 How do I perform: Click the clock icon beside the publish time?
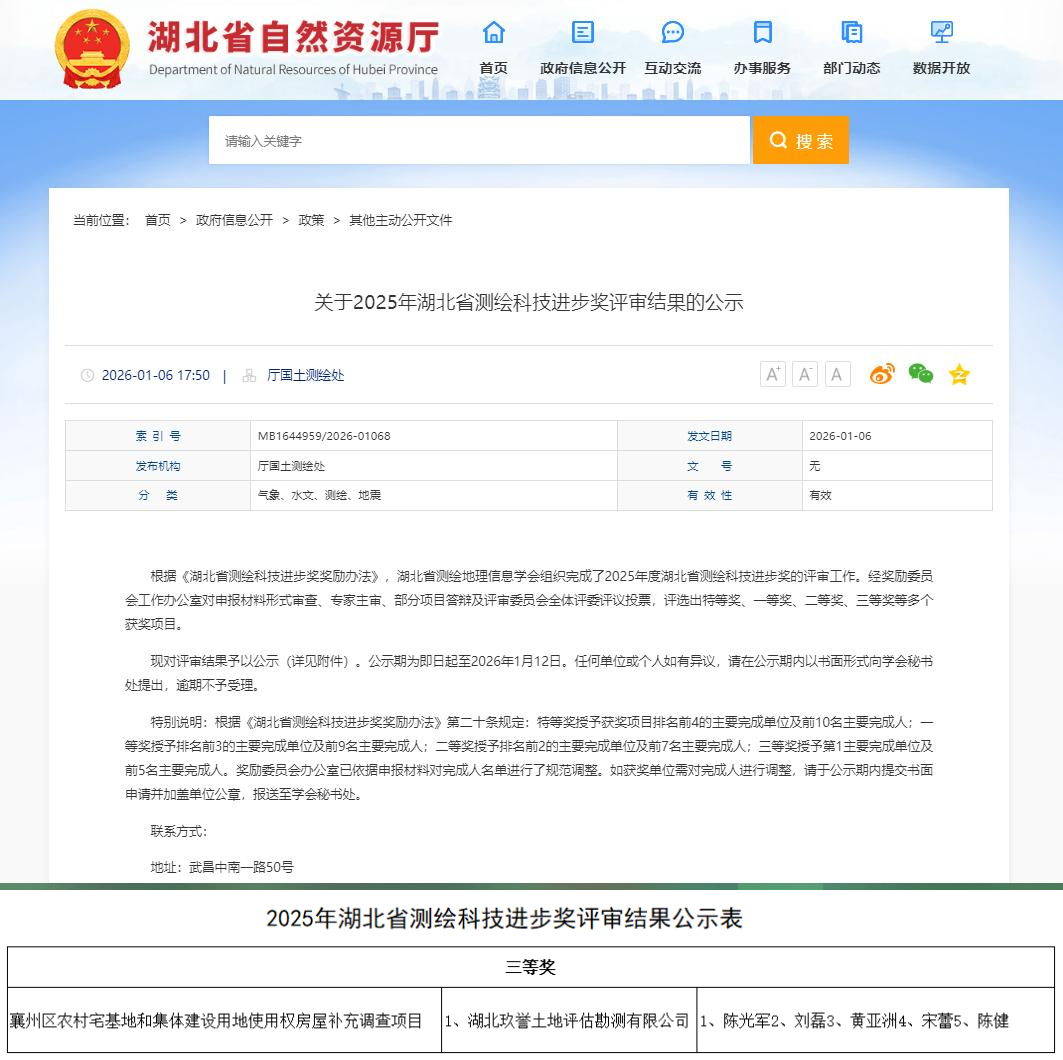88,376
